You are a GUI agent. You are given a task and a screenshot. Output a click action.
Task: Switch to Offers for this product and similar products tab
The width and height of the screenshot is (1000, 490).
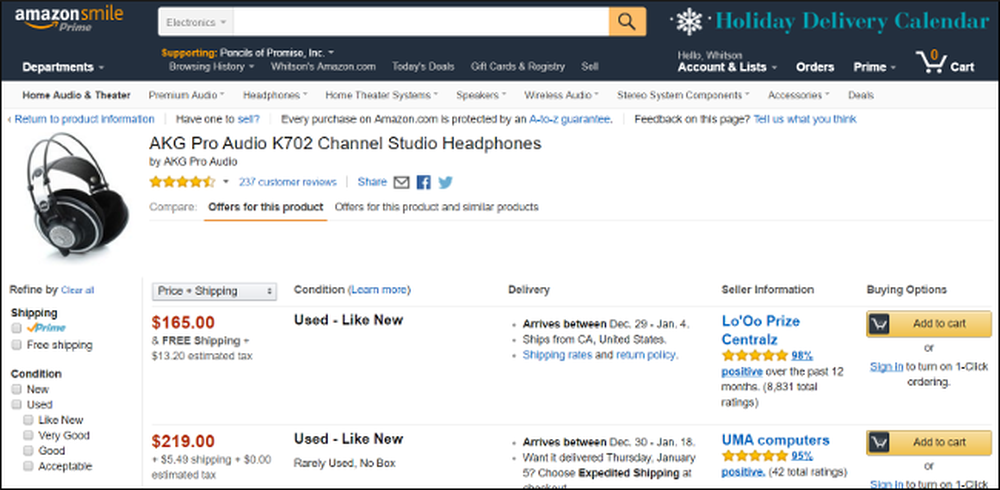tap(436, 207)
